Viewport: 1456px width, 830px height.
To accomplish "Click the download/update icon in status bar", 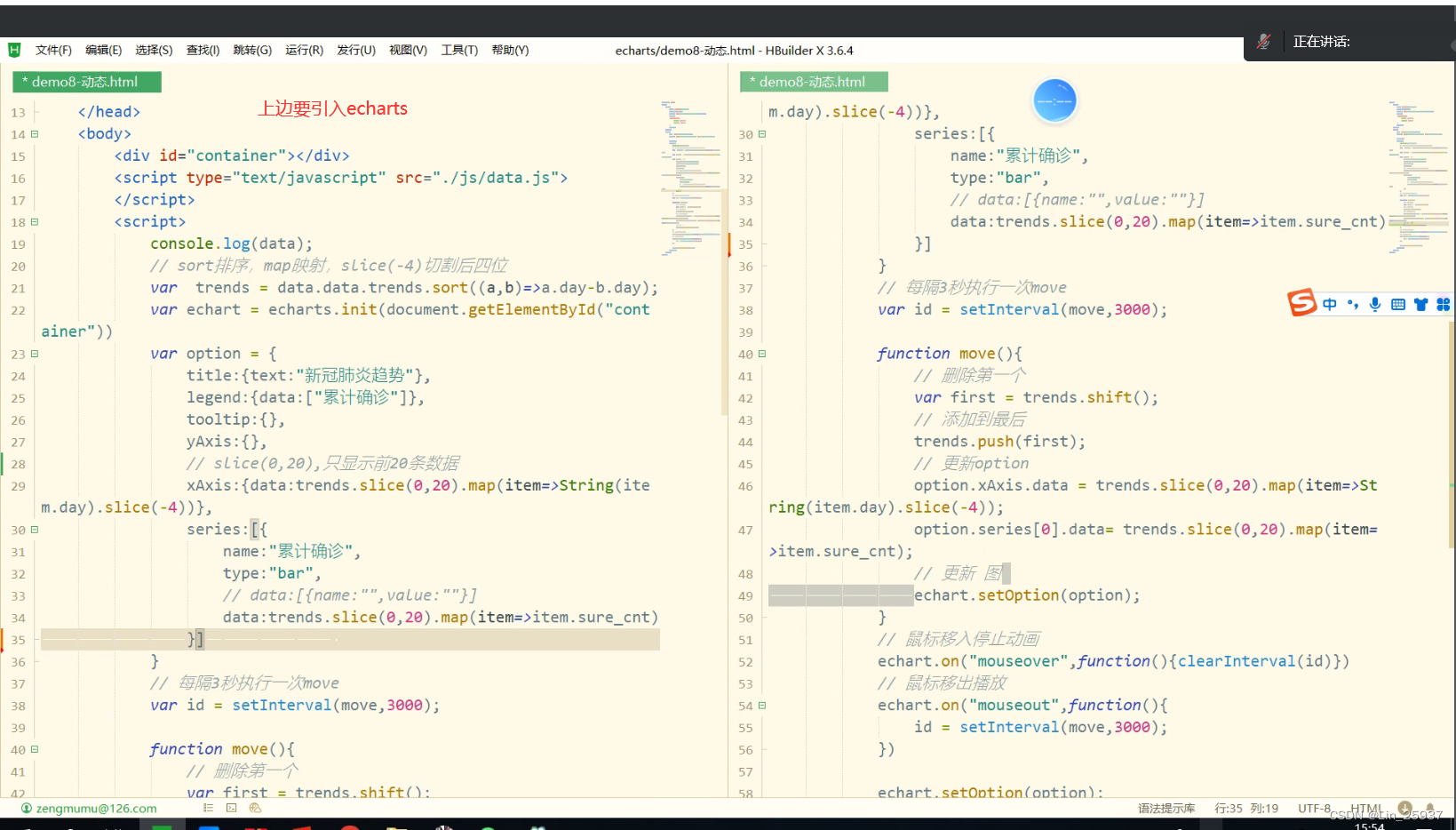I will (x=1404, y=808).
